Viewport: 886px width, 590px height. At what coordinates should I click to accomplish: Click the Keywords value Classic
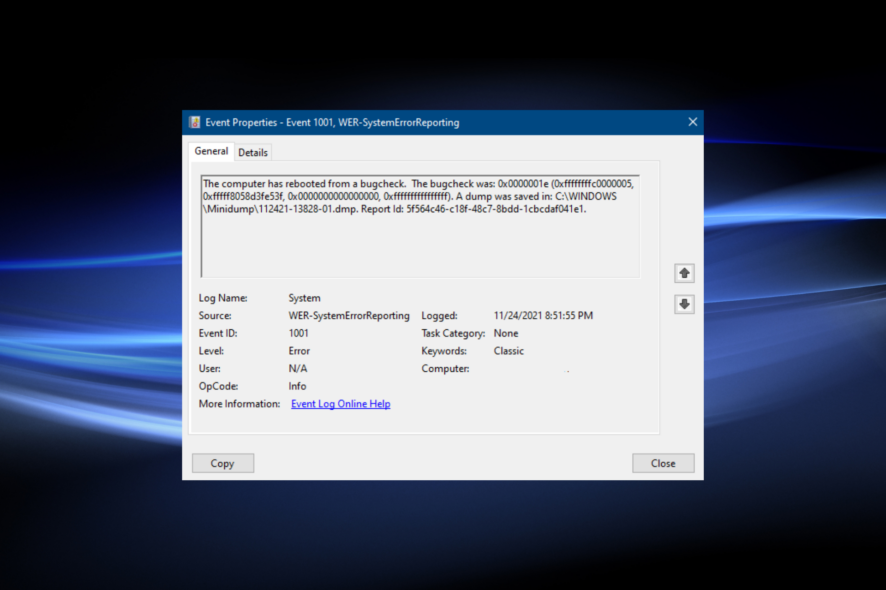[509, 351]
